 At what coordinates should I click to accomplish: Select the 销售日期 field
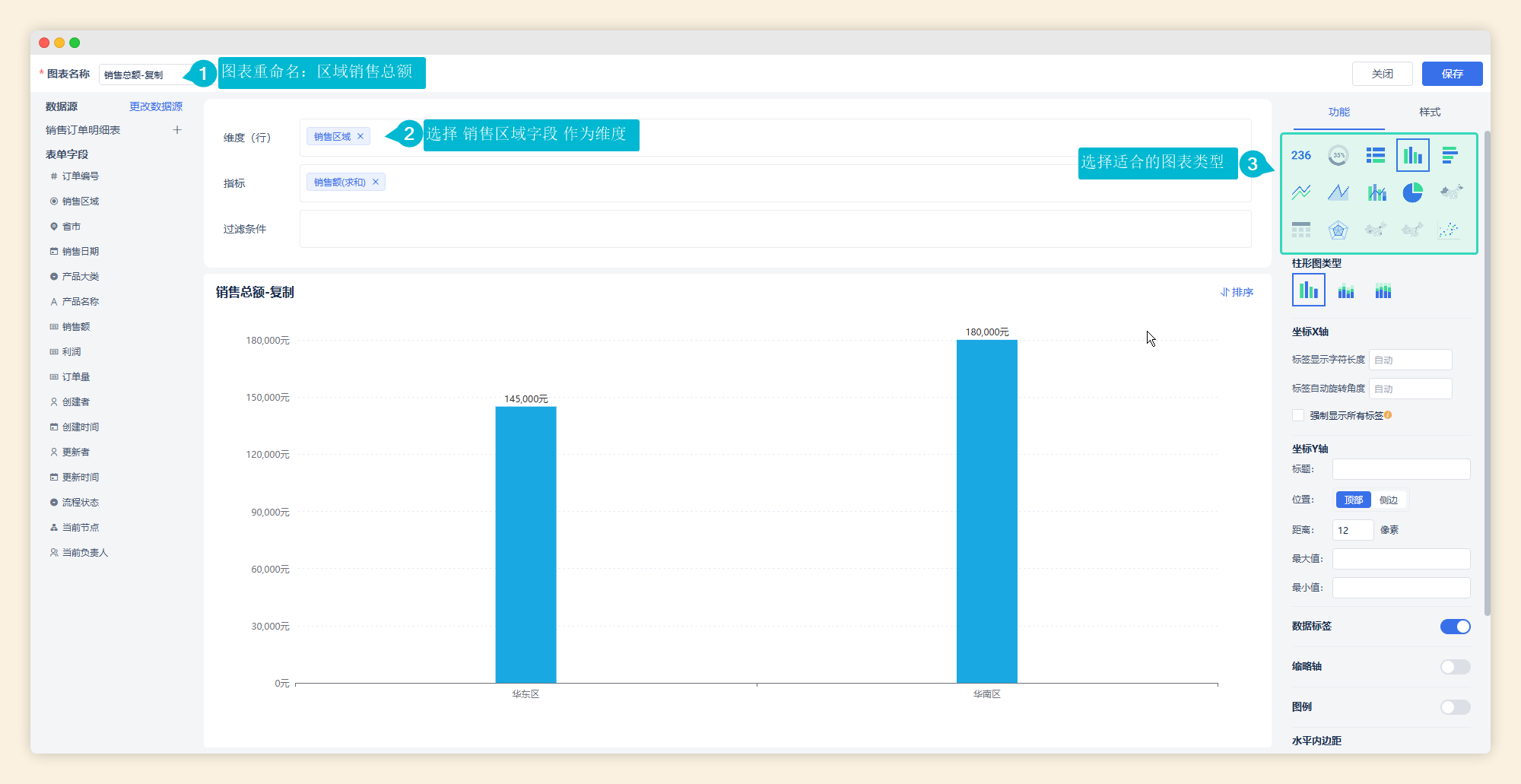coord(75,252)
